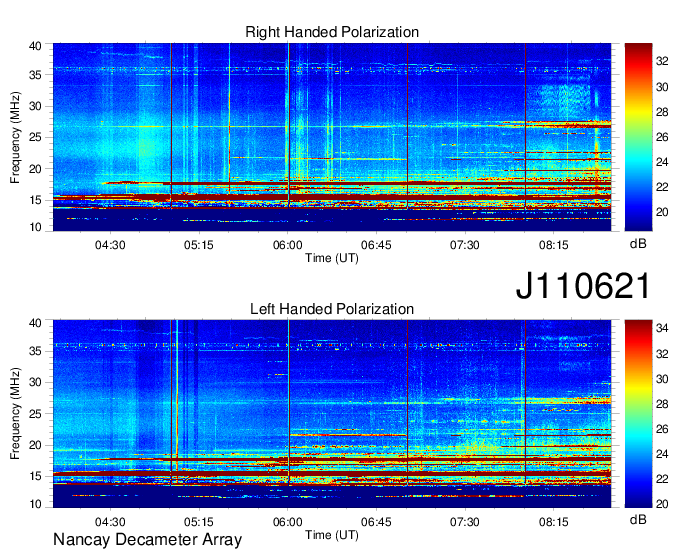
Task: Click the dB unit label under top colorbar
Action: [638, 244]
